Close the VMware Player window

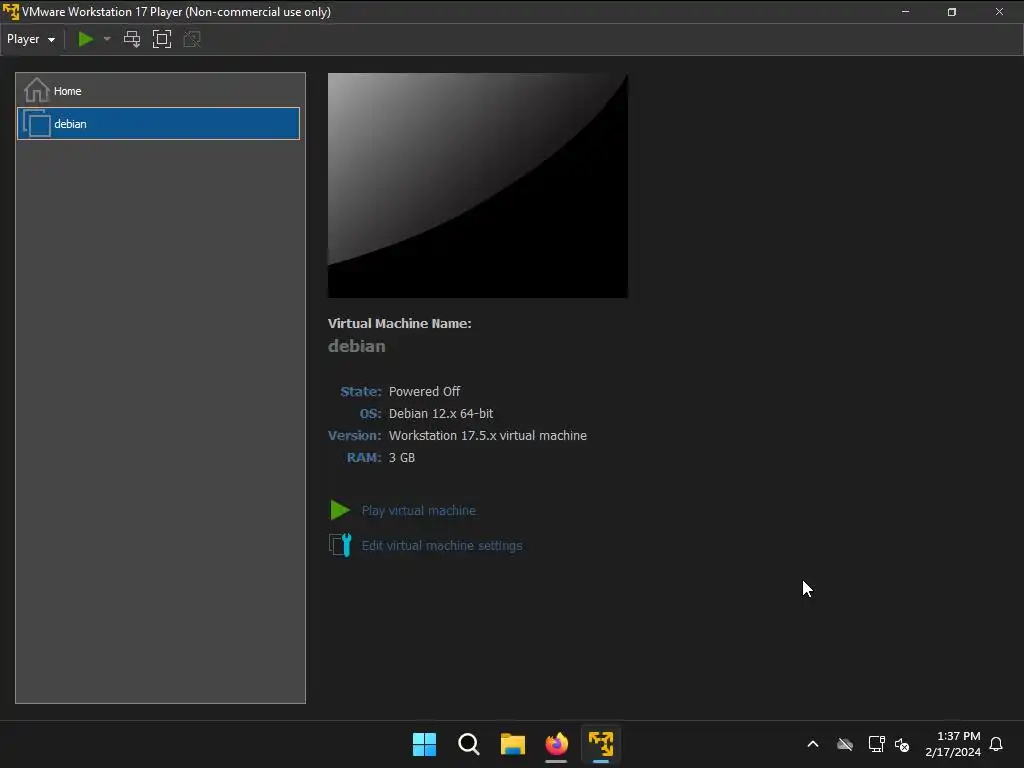[999, 12]
